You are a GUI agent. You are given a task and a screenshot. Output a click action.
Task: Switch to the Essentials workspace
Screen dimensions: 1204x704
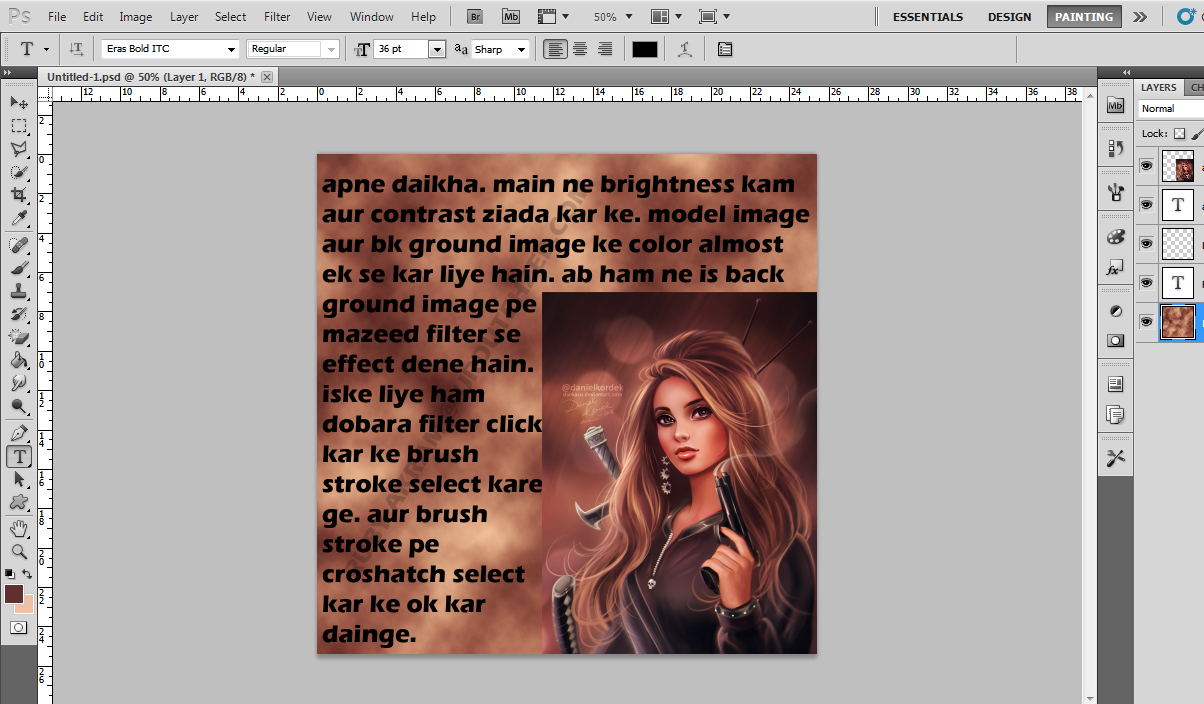pyautogui.click(x=928, y=17)
